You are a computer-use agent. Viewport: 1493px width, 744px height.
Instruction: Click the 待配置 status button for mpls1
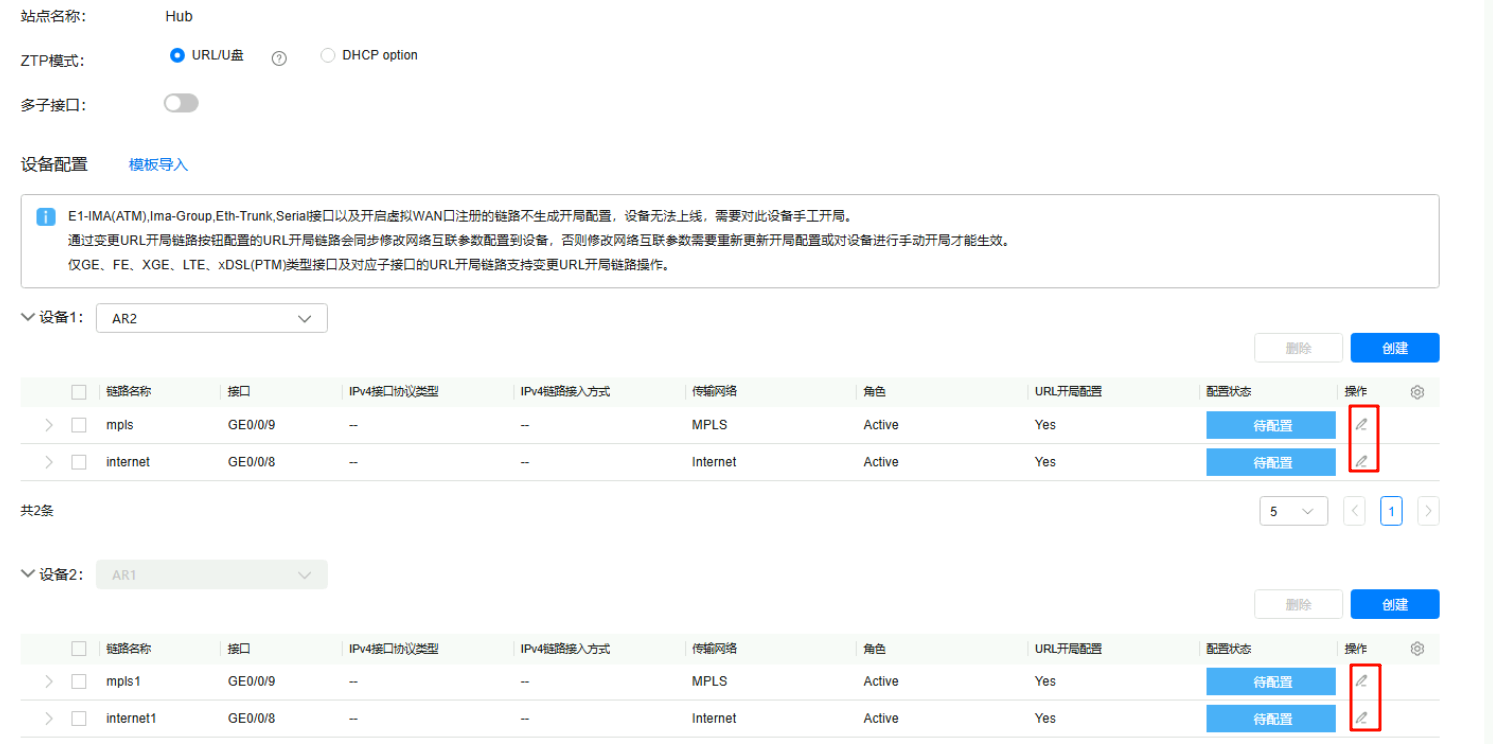(x=1271, y=681)
